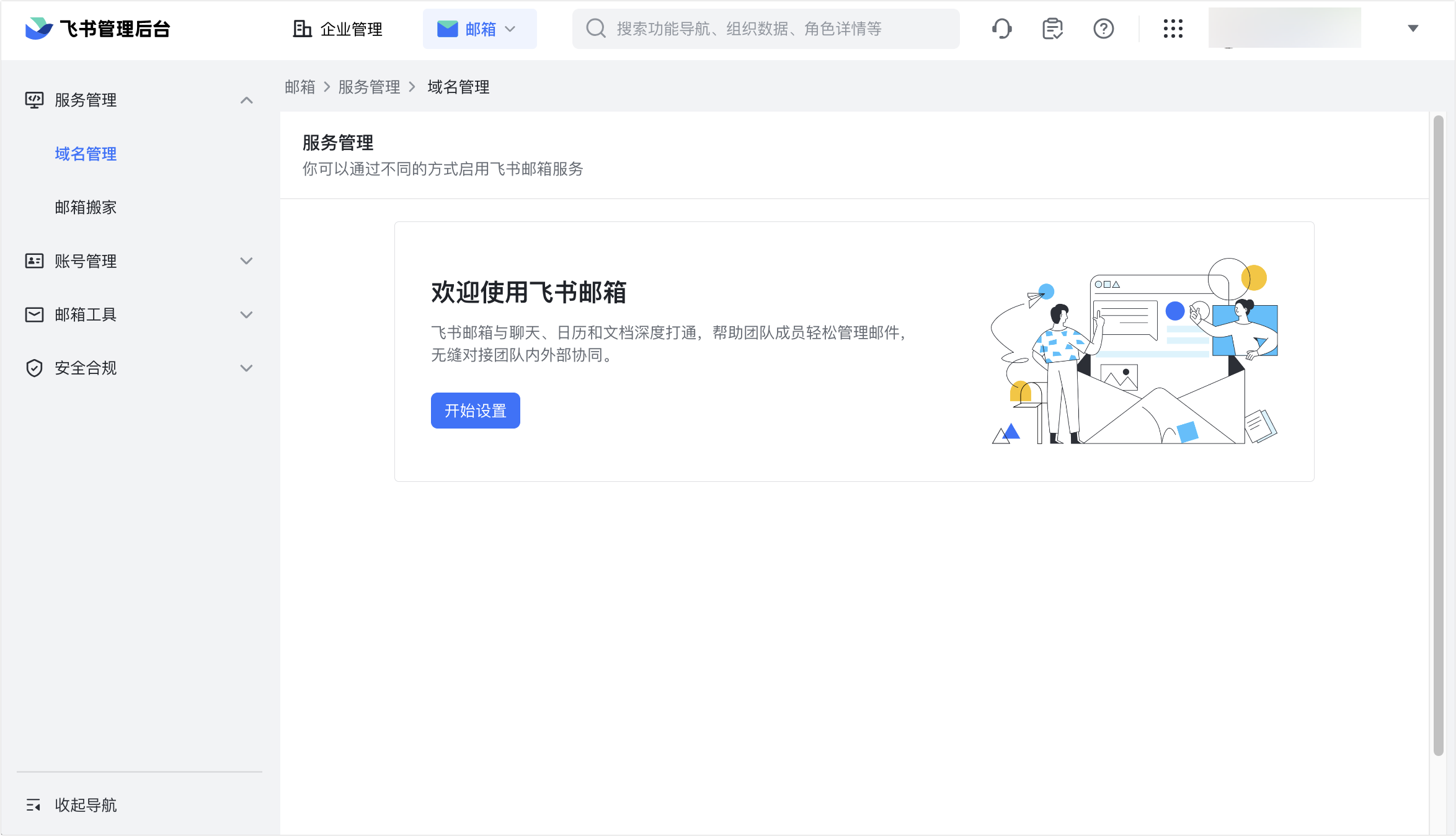The width and height of the screenshot is (1456, 836).
Task: Focus the search input for 功能导航
Action: (766, 29)
